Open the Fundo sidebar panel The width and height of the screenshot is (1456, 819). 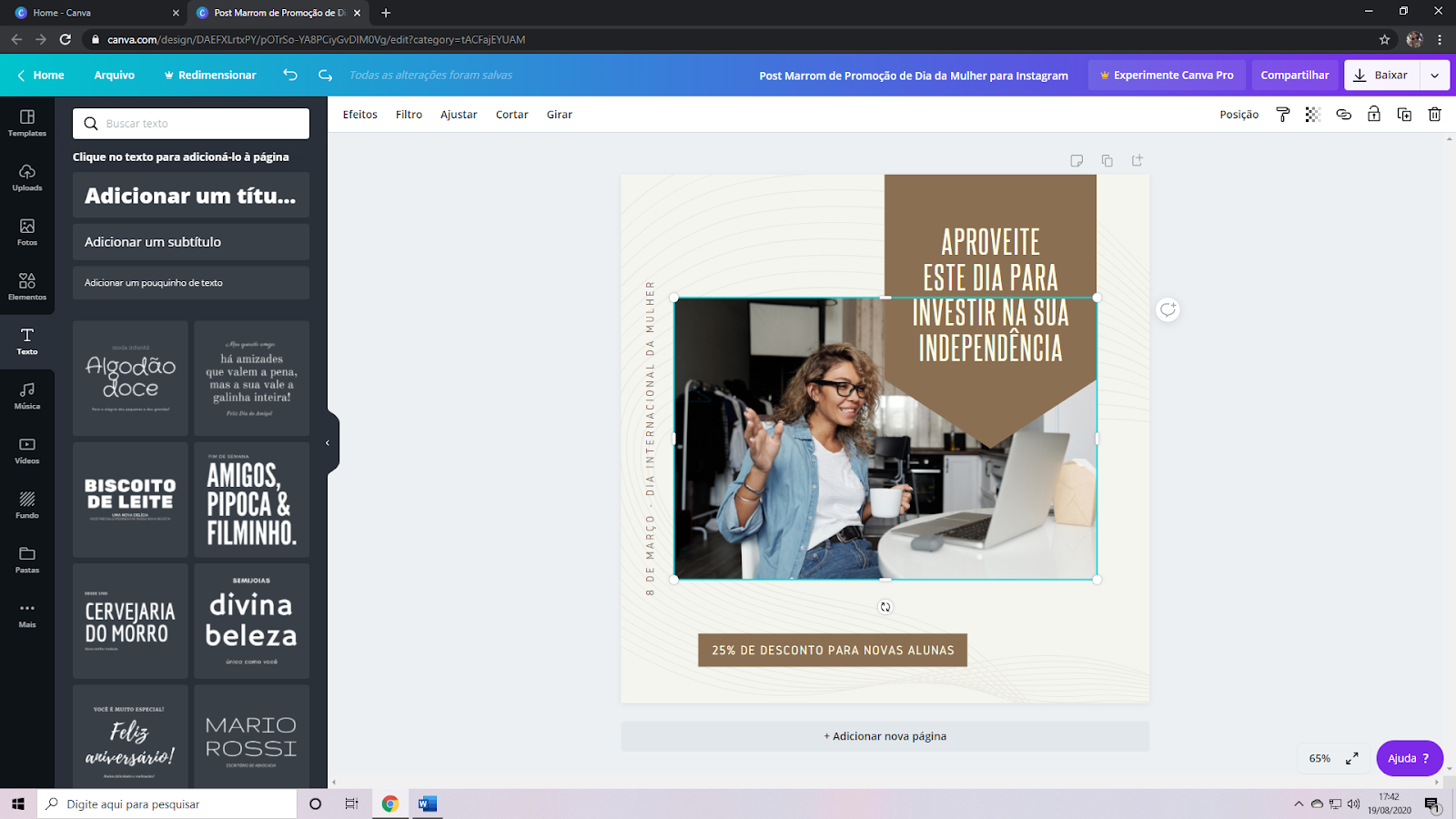(x=27, y=505)
